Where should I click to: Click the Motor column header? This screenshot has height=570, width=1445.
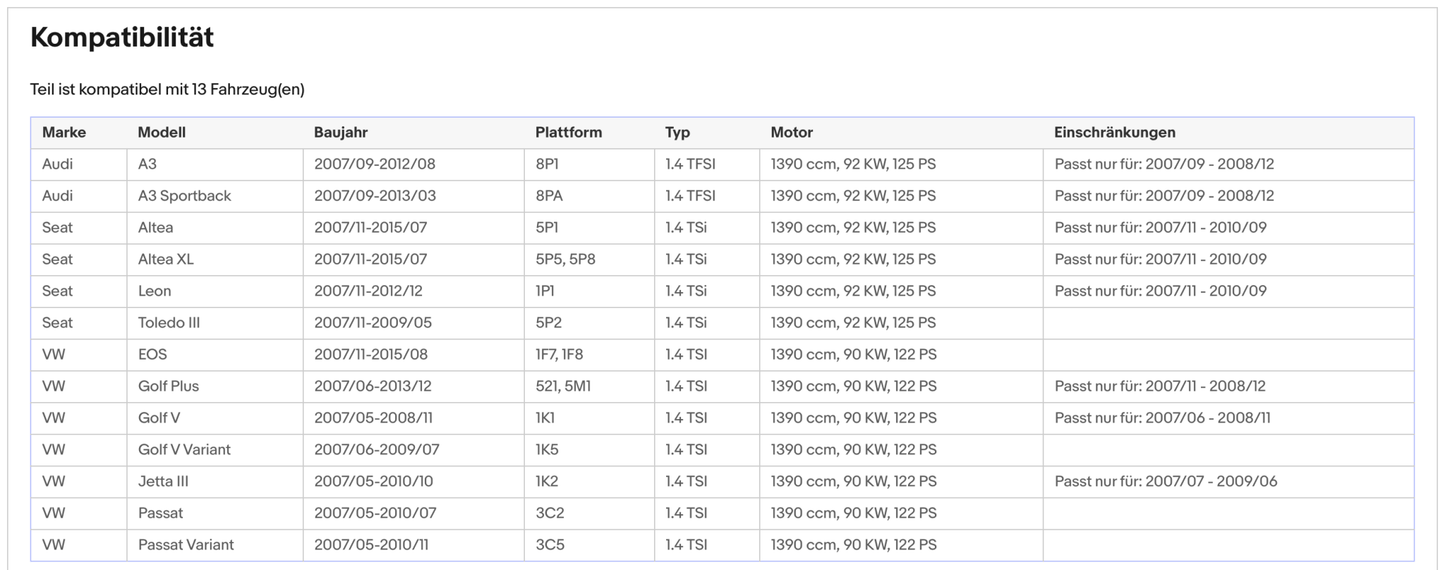[x=791, y=132]
